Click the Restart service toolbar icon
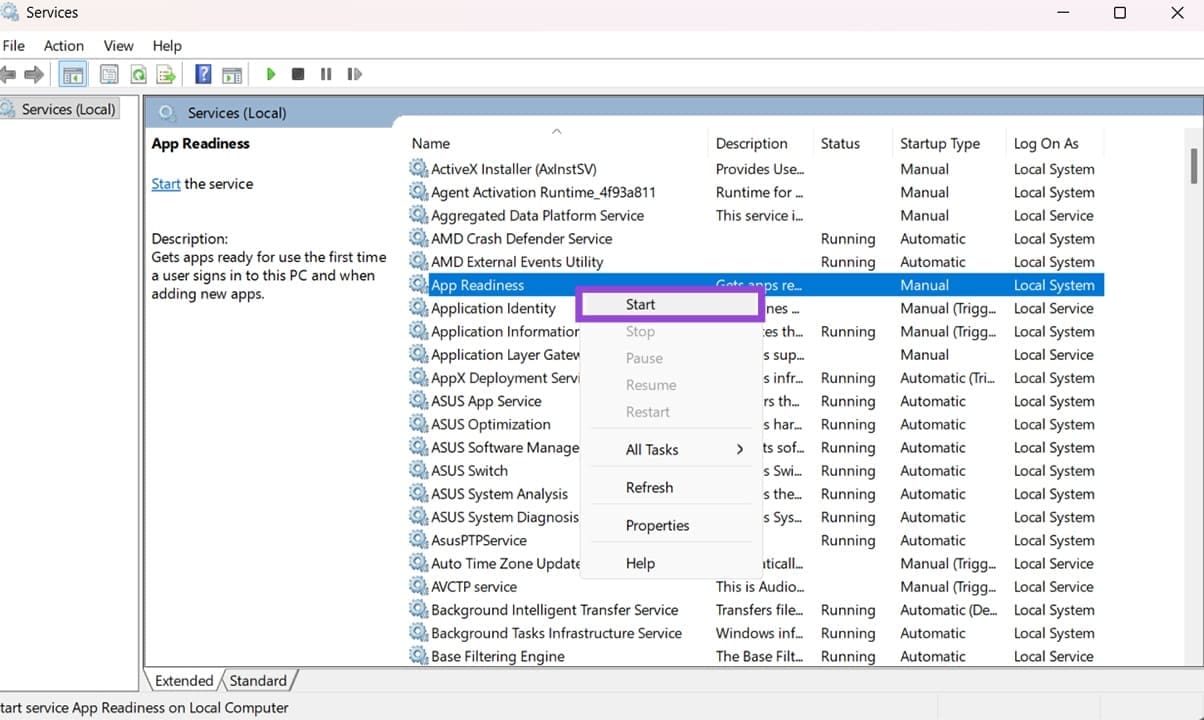 point(353,74)
